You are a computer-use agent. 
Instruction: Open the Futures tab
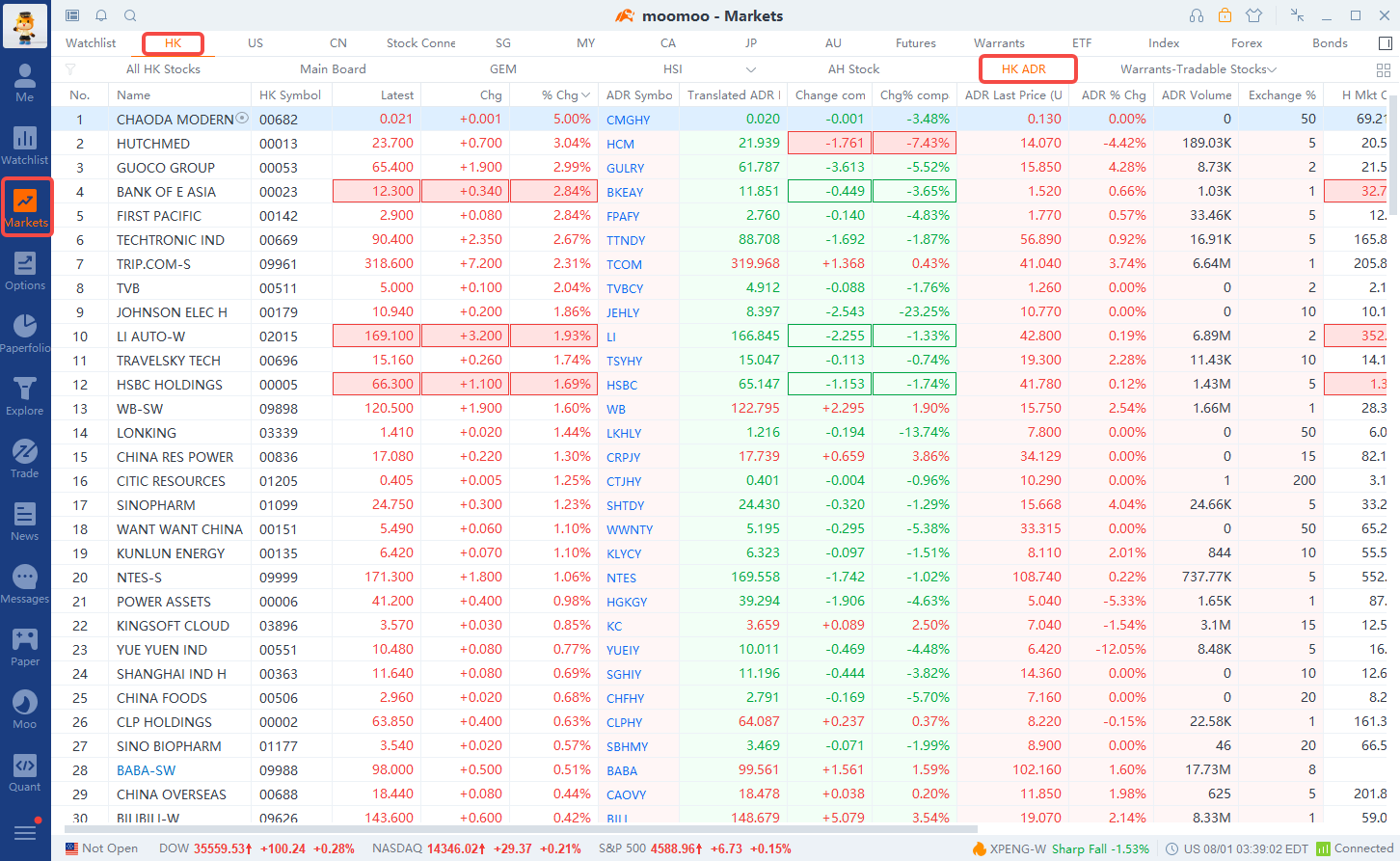[916, 43]
